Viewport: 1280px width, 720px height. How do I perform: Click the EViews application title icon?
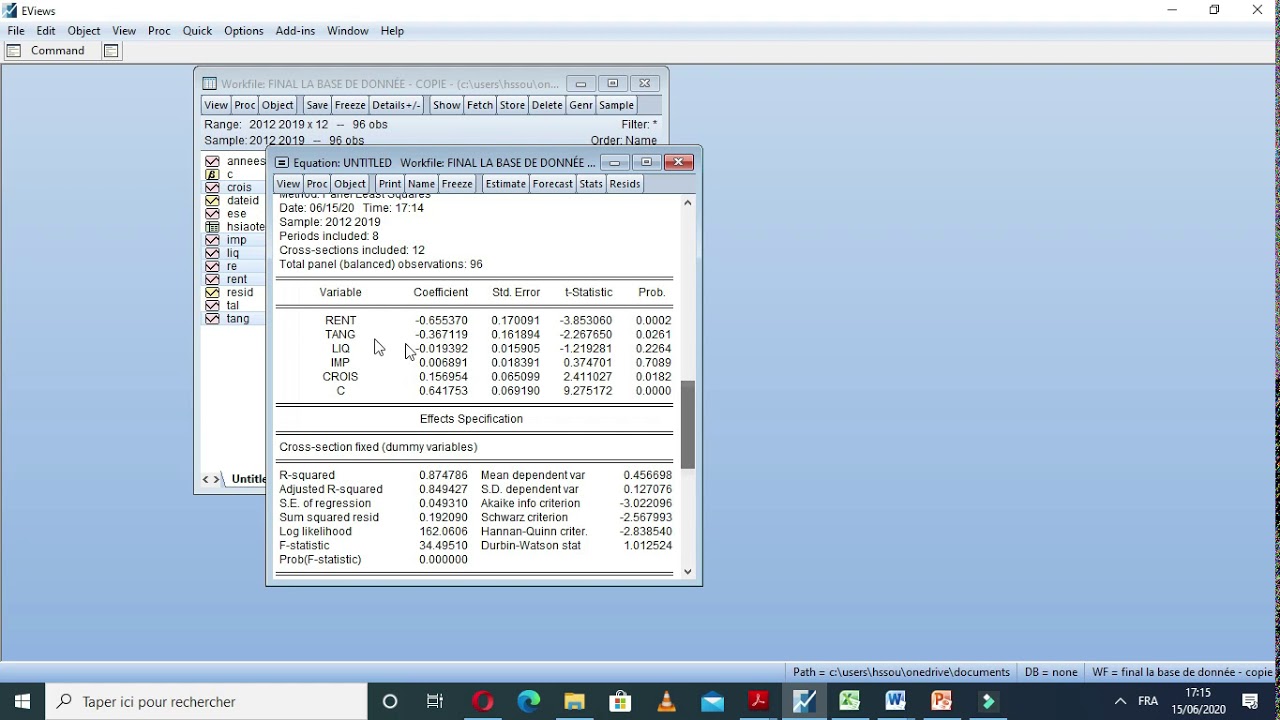10,10
